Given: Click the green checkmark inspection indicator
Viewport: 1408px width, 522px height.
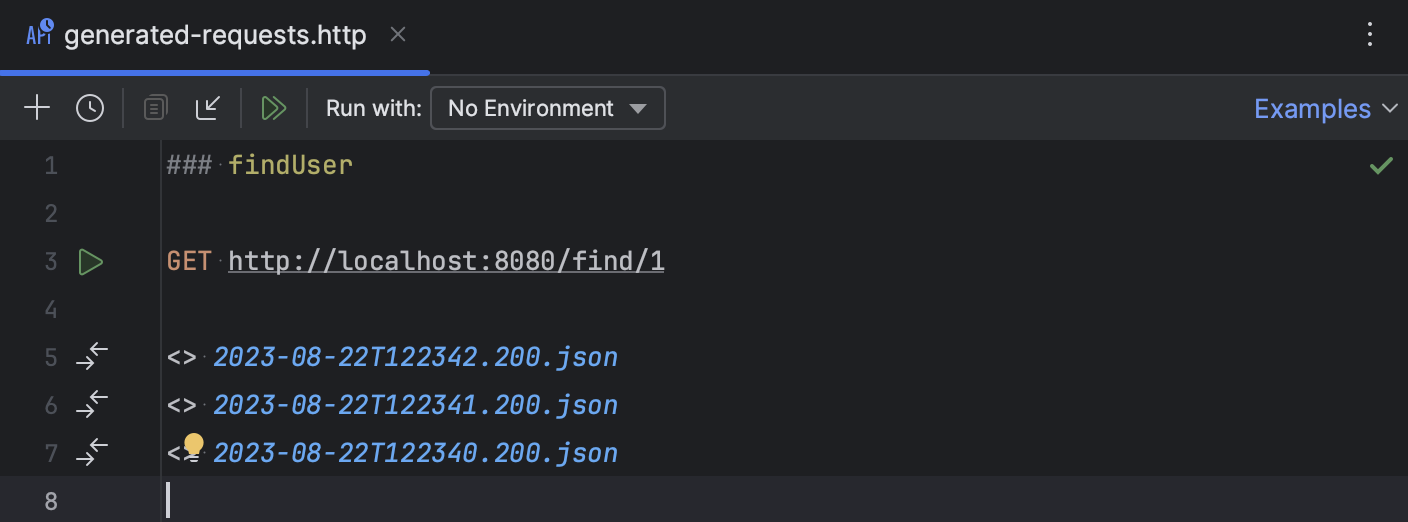Looking at the screenshot, I should tap(1381, 166).
